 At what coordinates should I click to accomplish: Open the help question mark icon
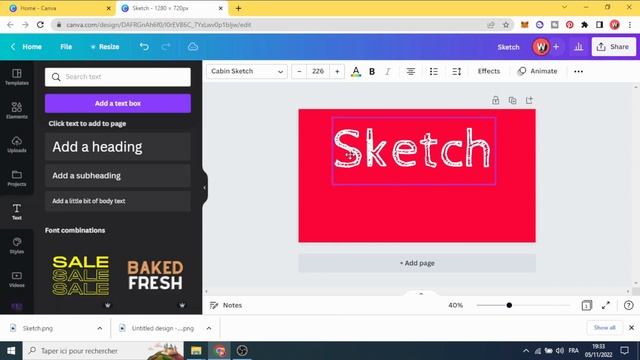[x=629, y=305]
